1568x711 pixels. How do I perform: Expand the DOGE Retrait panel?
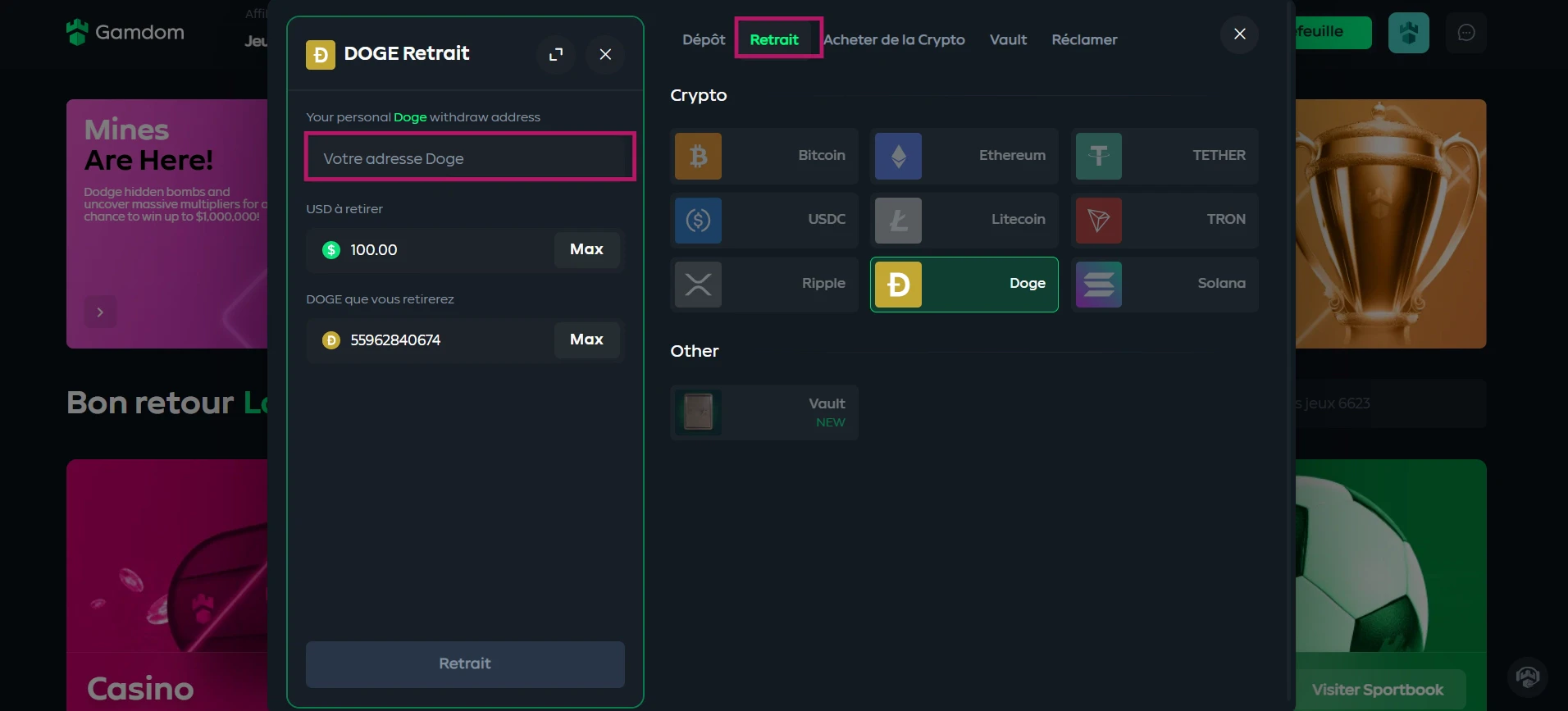(556, 54)
